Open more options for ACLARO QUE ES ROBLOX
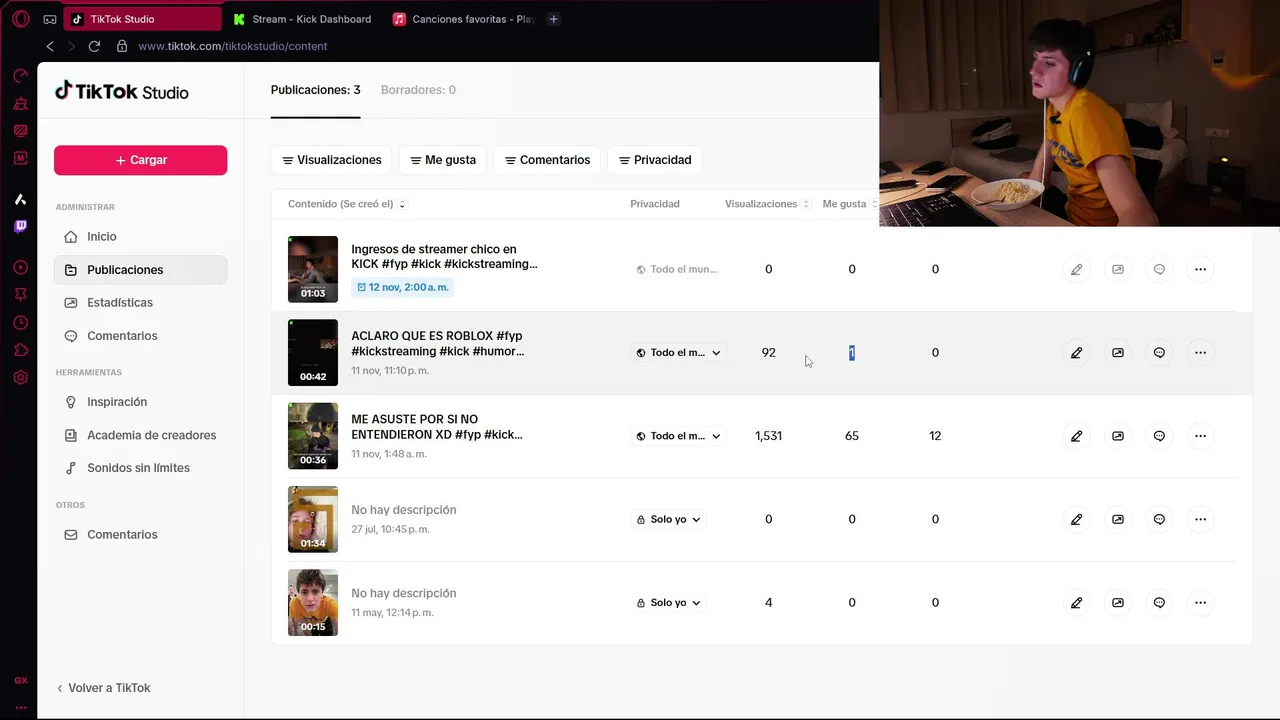This screenshot has height=720, width=1280. pos(1201,352)
